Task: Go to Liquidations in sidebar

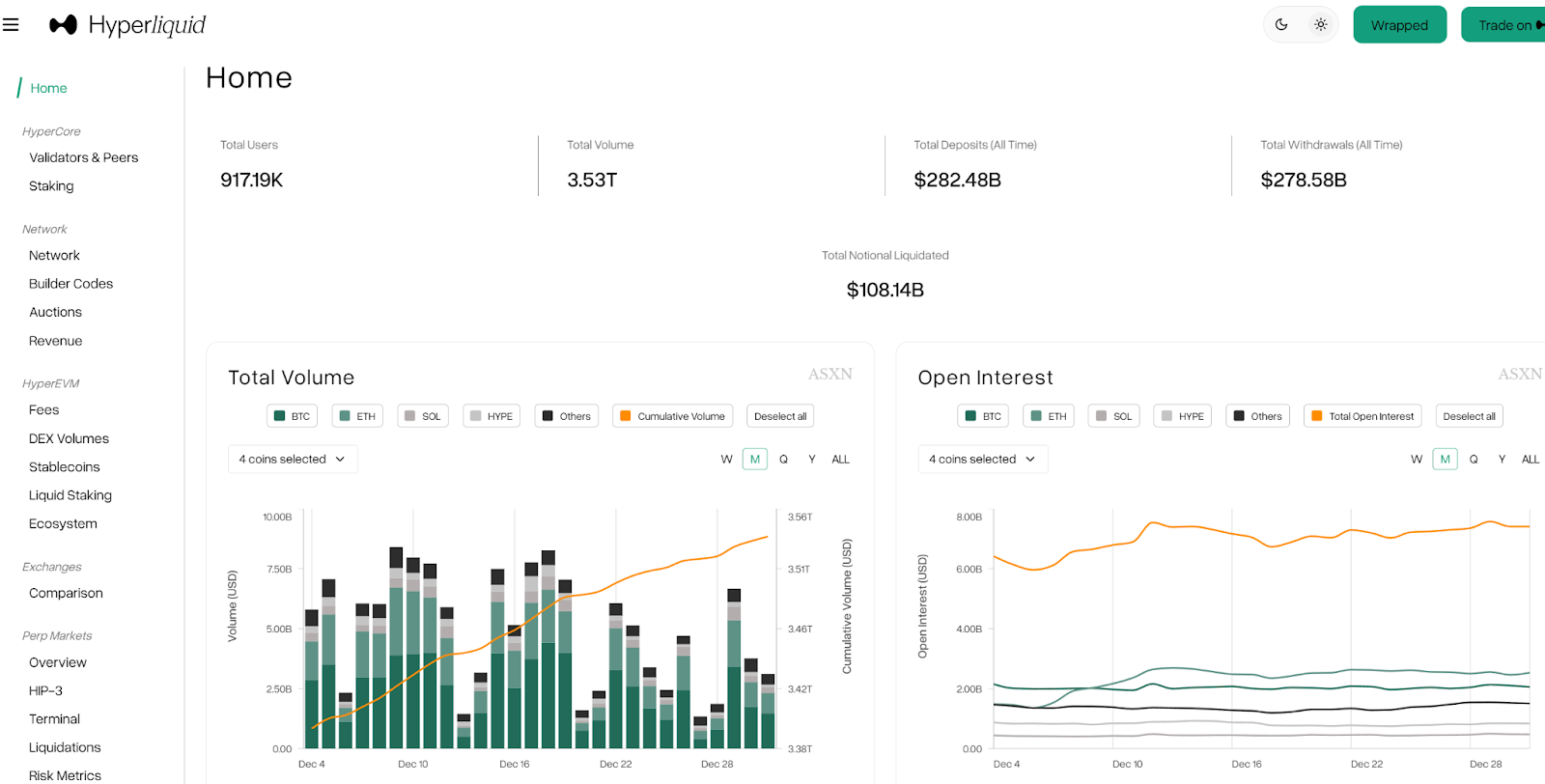Action: pyautogui.click(x=65, y=747)
